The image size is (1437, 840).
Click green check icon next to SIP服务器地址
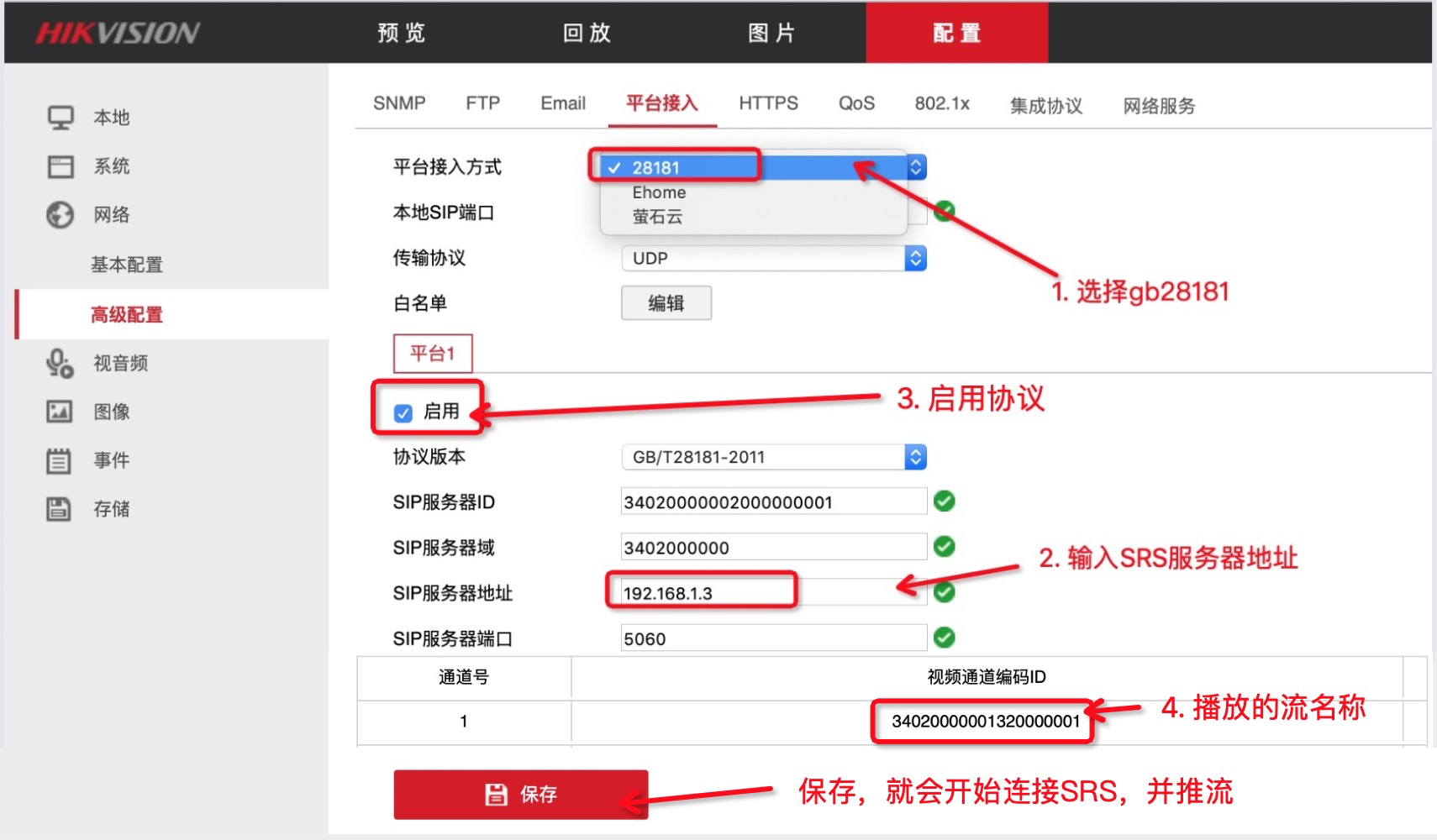tap(945, 592)
